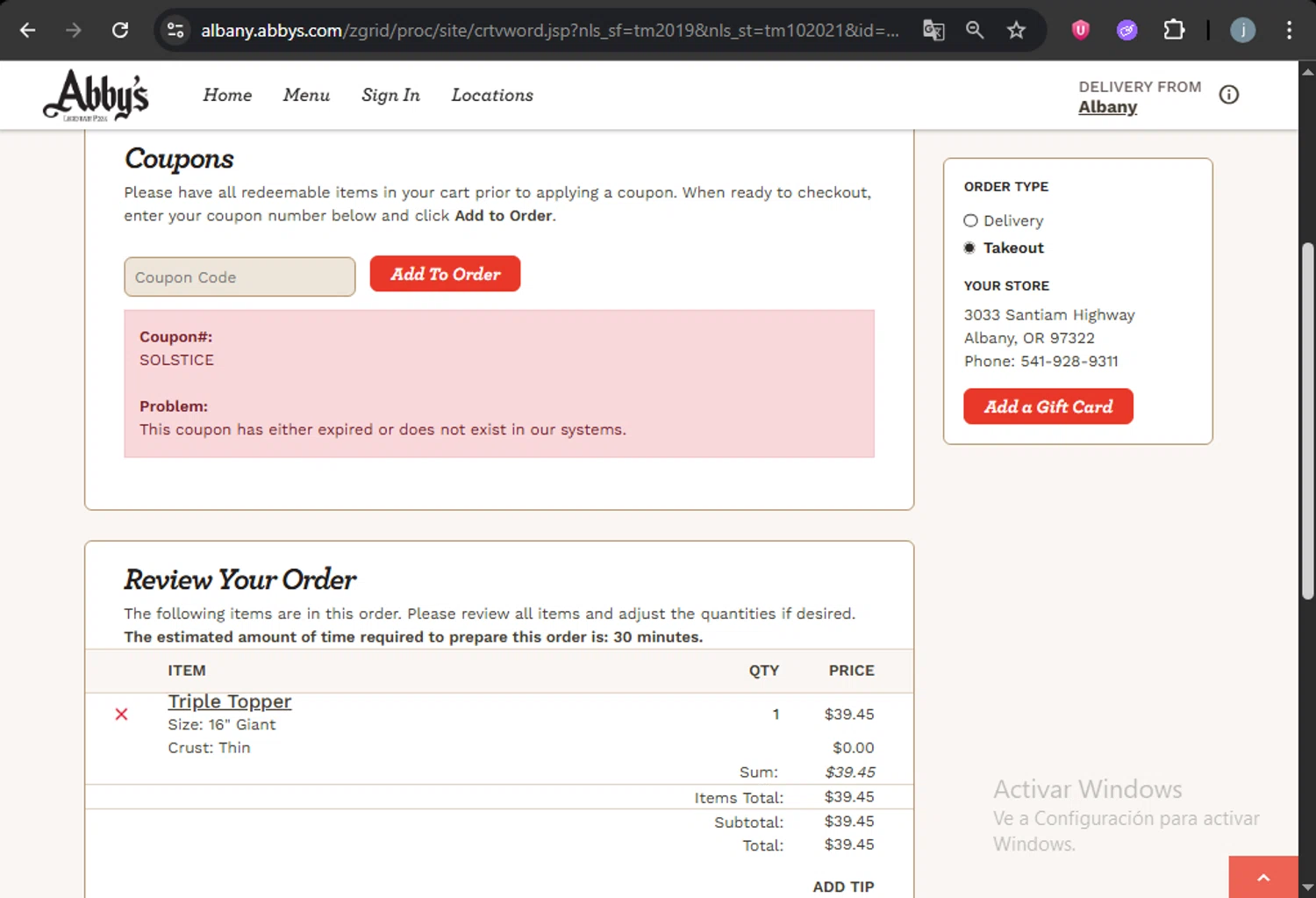Open the browser profile avatar

1242,31
